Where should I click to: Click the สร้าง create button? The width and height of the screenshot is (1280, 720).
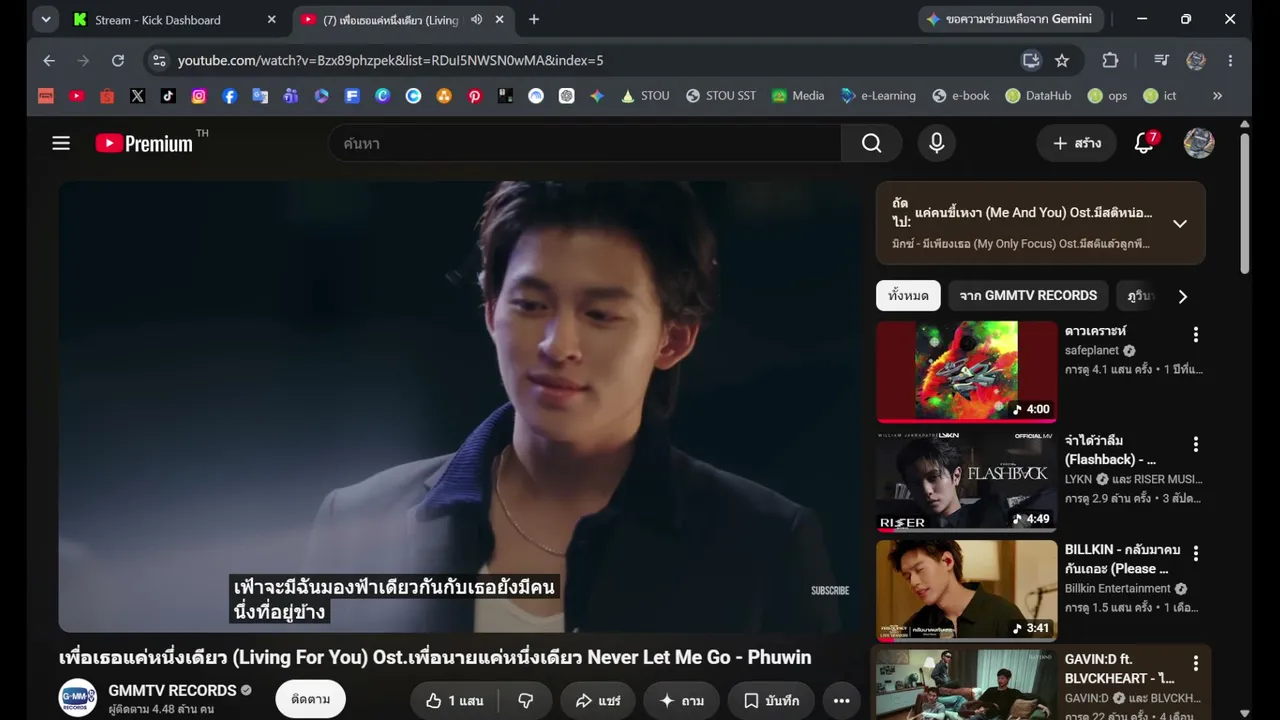coord(1077,143)
